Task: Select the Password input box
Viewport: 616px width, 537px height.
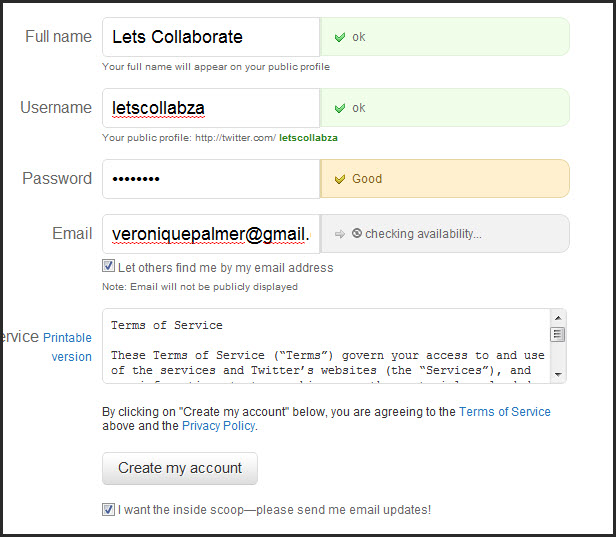Action: [210, 179]
